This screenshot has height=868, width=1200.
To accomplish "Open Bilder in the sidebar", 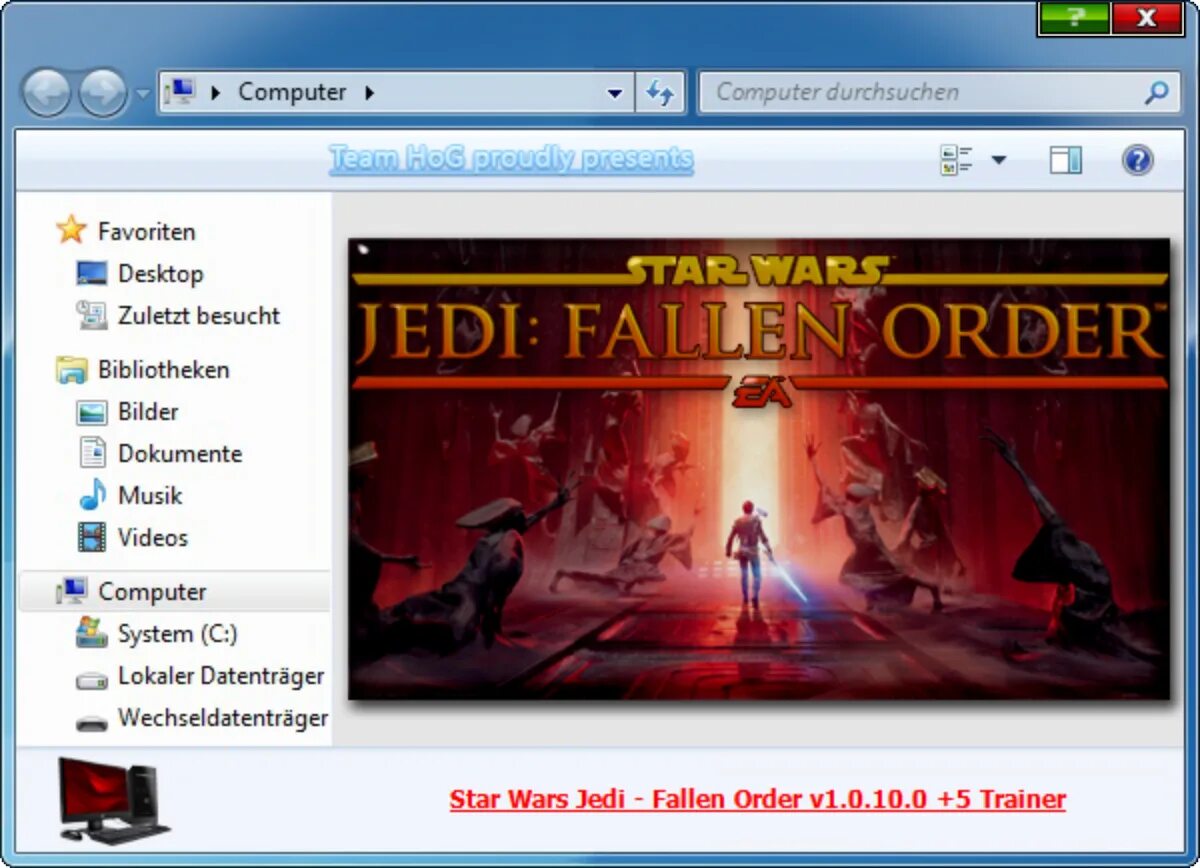I will [148, 411].
